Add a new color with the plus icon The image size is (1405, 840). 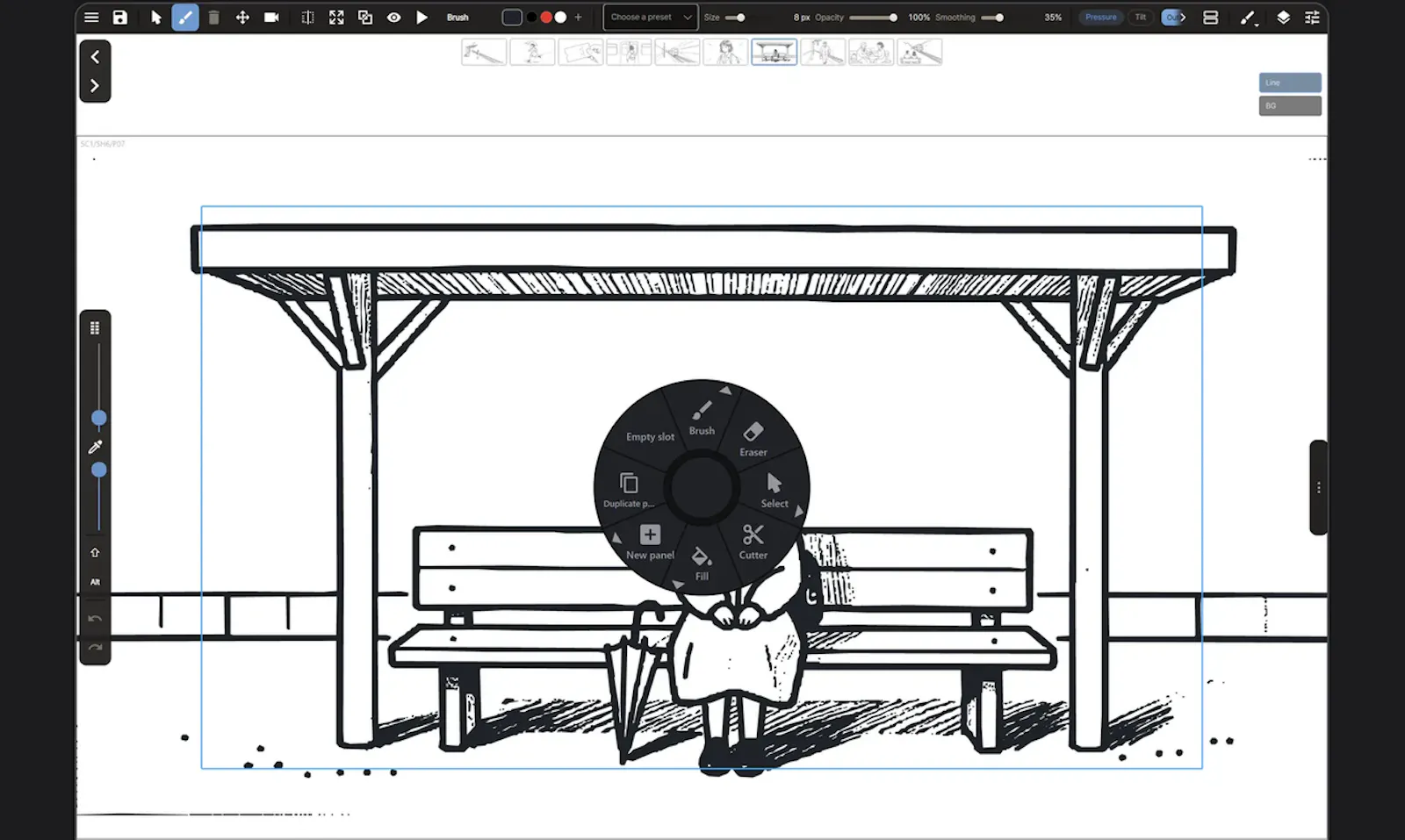[578, 18]
